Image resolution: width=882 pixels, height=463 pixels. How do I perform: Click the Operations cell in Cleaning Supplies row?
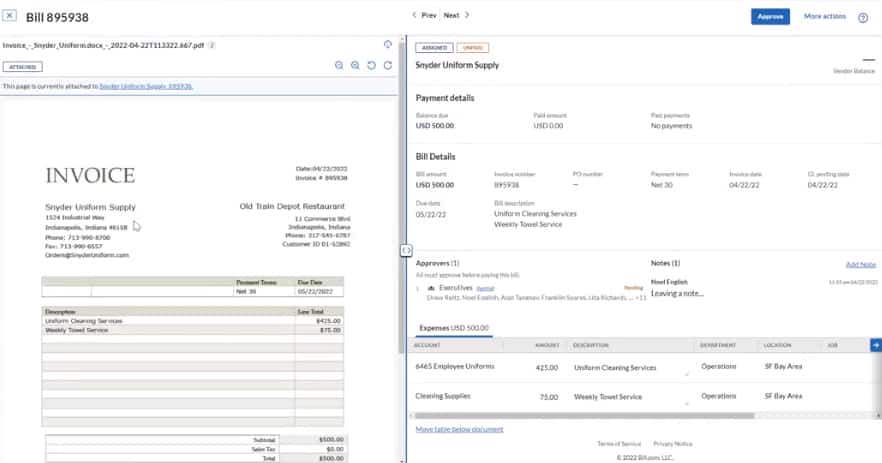[718, 396]
